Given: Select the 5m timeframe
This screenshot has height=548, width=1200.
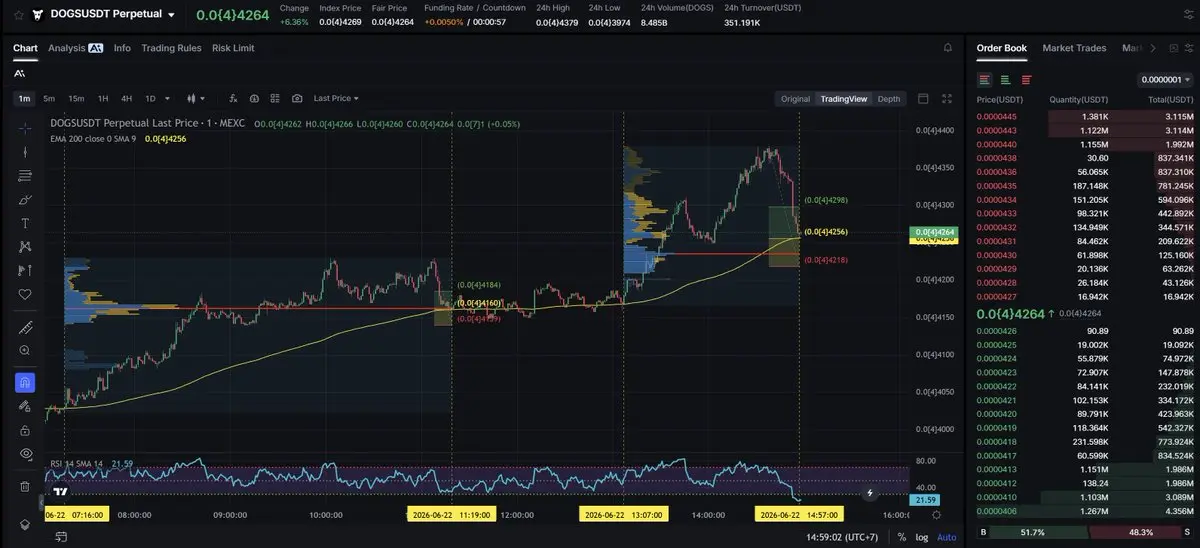Looking at the screenshot, I should 50,99.
